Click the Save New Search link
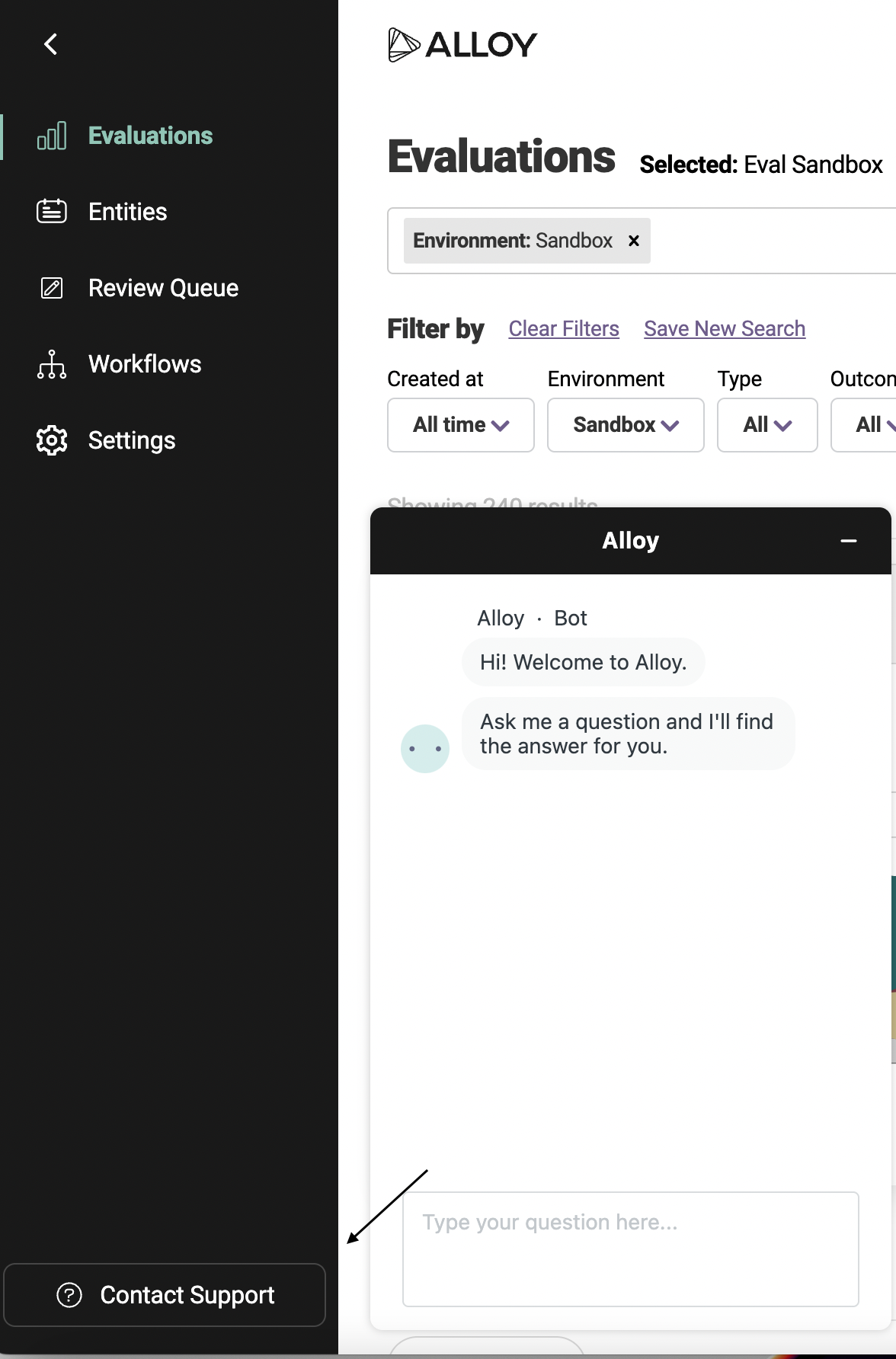 pos(725,329)
